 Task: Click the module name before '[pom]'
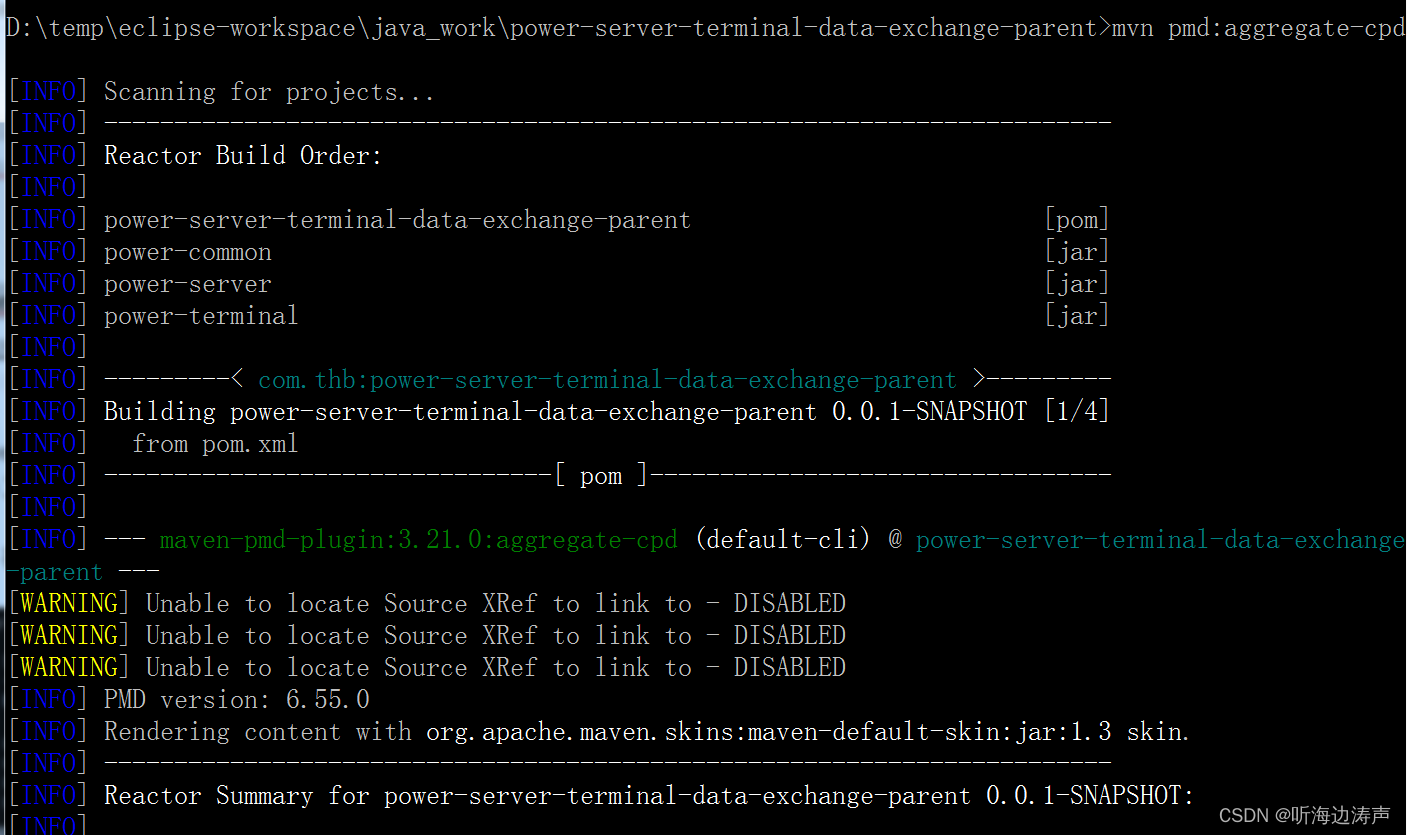coord(397,220)
